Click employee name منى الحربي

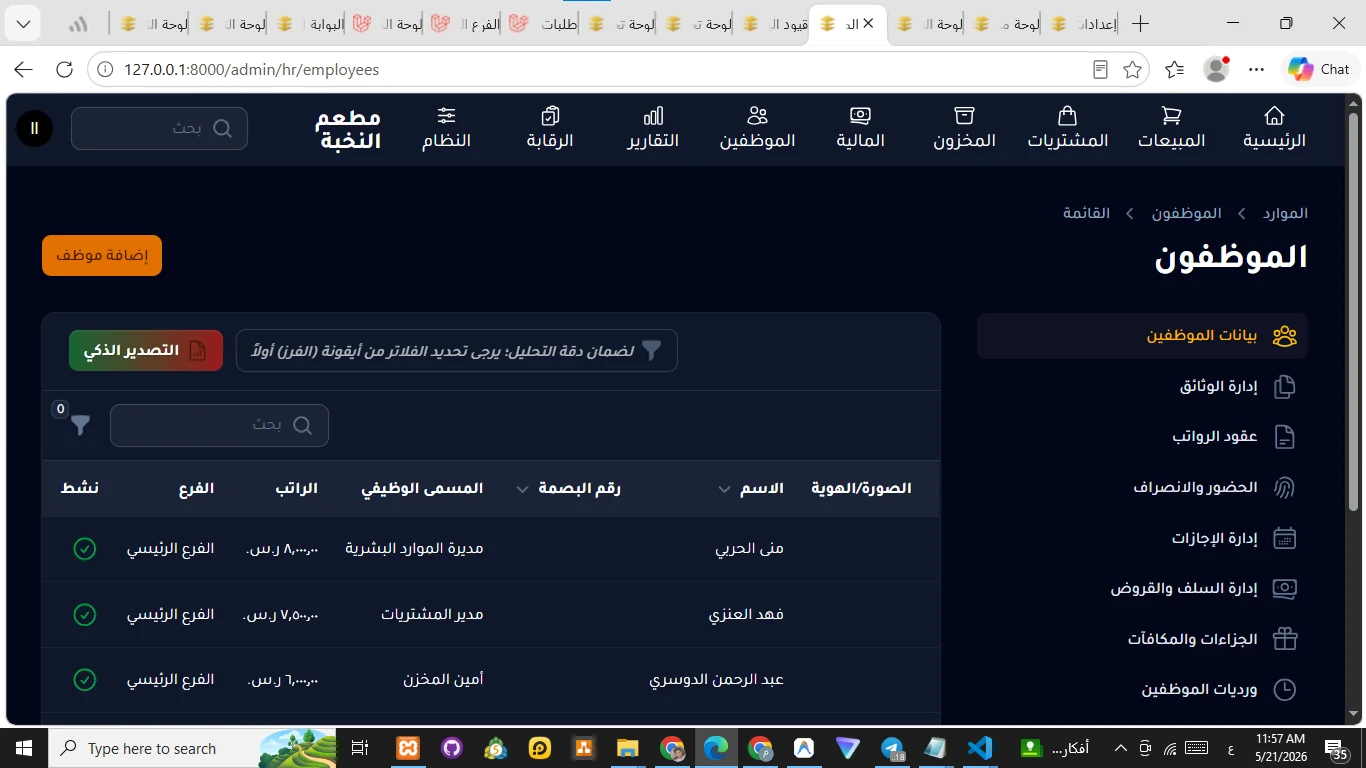749,549
